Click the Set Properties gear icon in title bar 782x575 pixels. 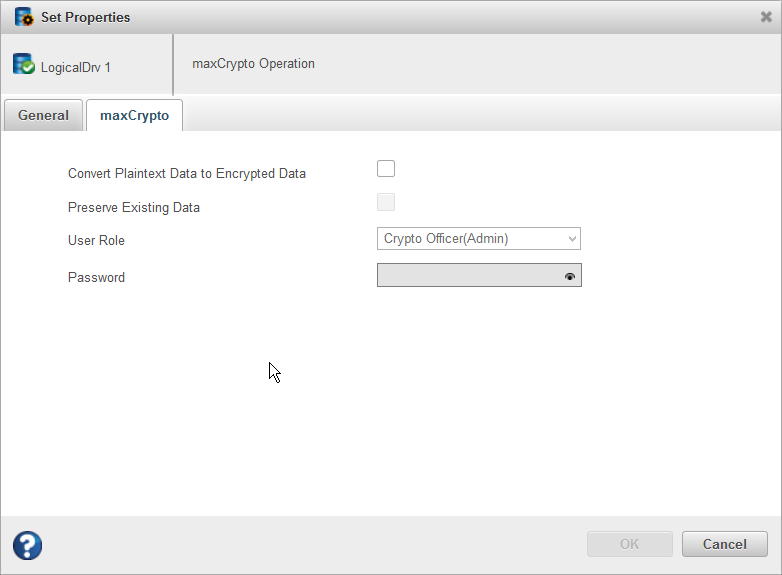click(24, 17)
